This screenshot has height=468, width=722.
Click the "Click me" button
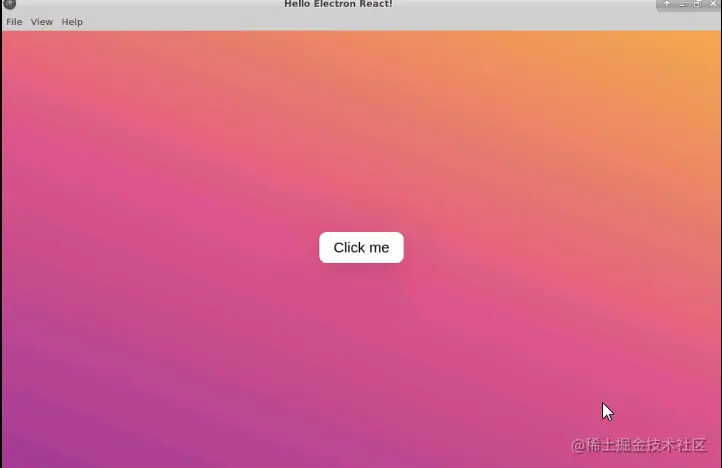click(x=361, y=247)
